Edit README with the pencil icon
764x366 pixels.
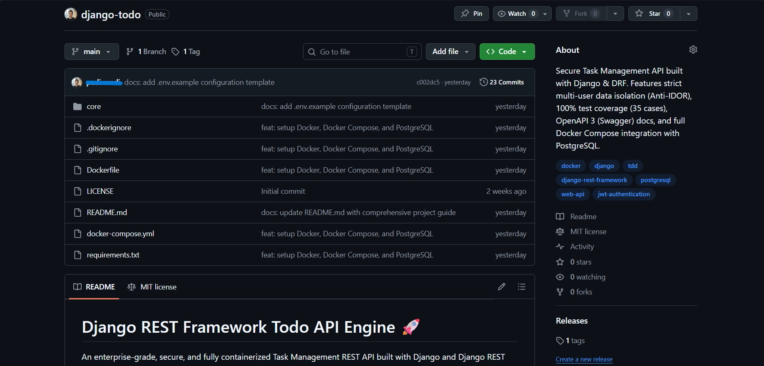point(501,287)
